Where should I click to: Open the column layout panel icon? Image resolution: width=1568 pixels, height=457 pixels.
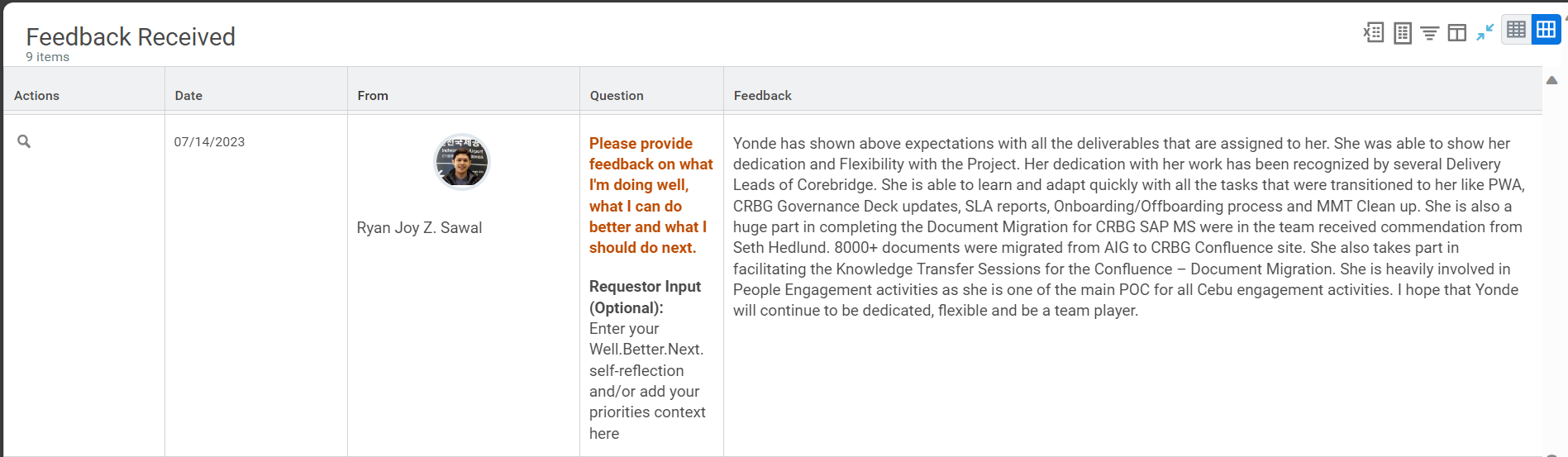pos(1457,33)
